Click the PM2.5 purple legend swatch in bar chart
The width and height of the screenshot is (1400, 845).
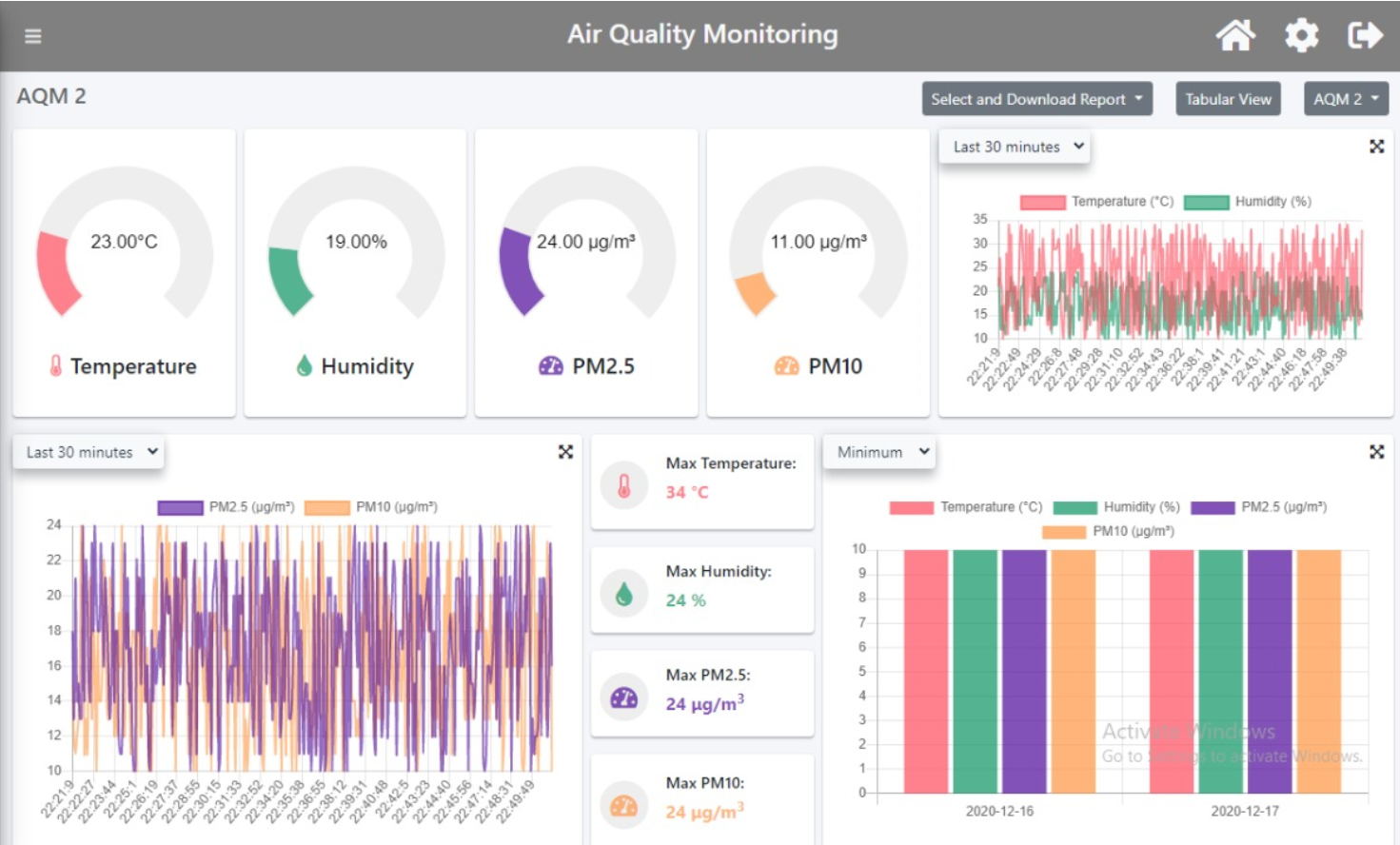[x=1213, y=507]
